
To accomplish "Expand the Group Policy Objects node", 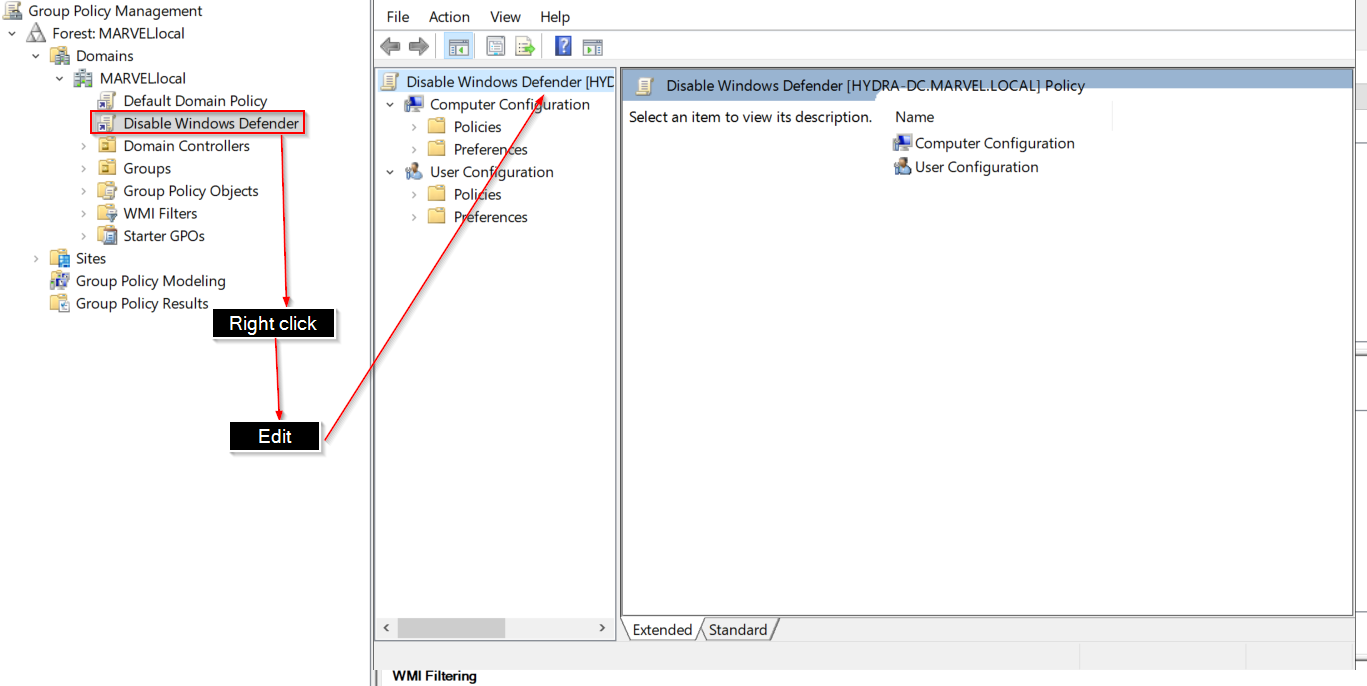I will tap(84, 191).
